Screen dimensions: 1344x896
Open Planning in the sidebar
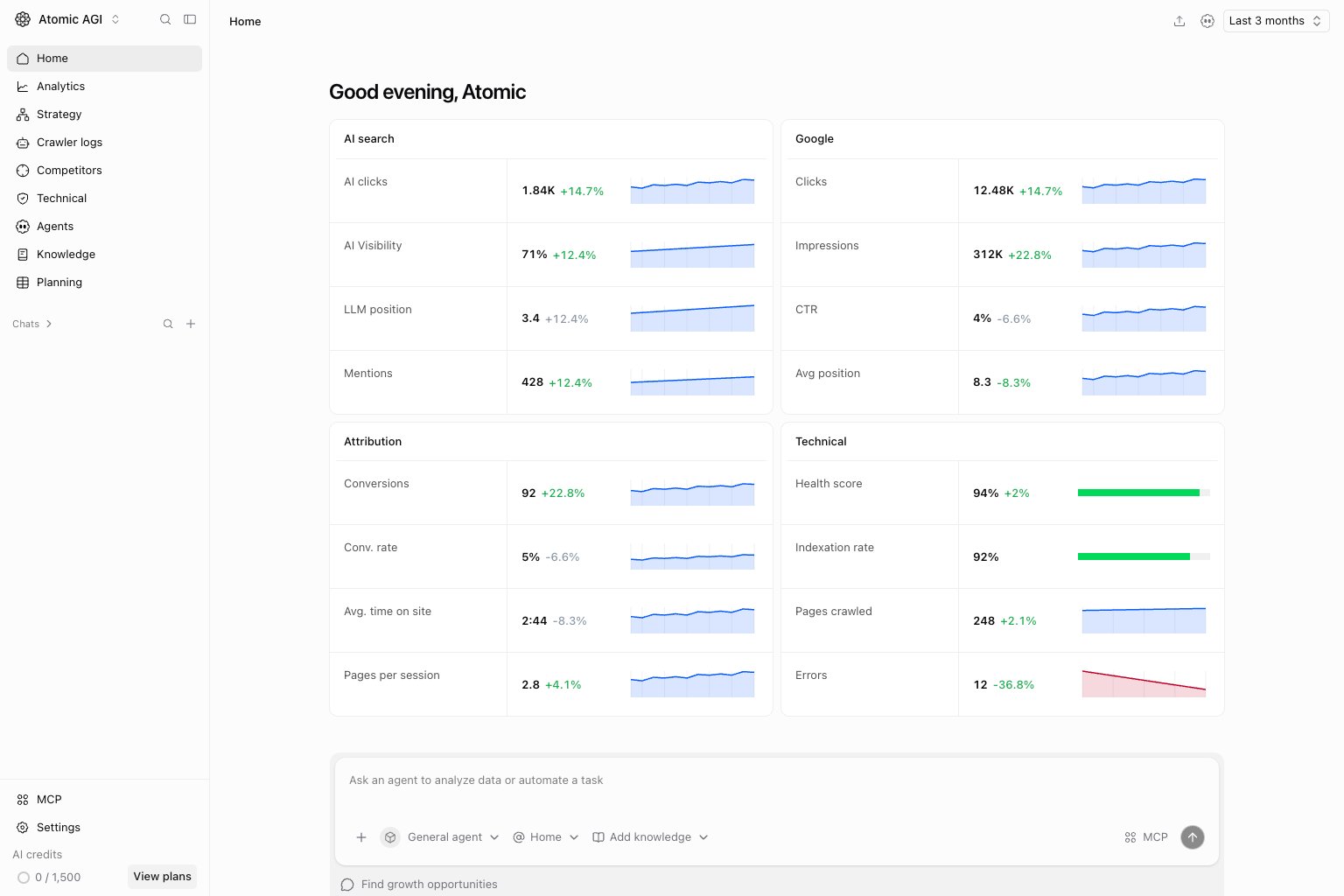[104, 283]
